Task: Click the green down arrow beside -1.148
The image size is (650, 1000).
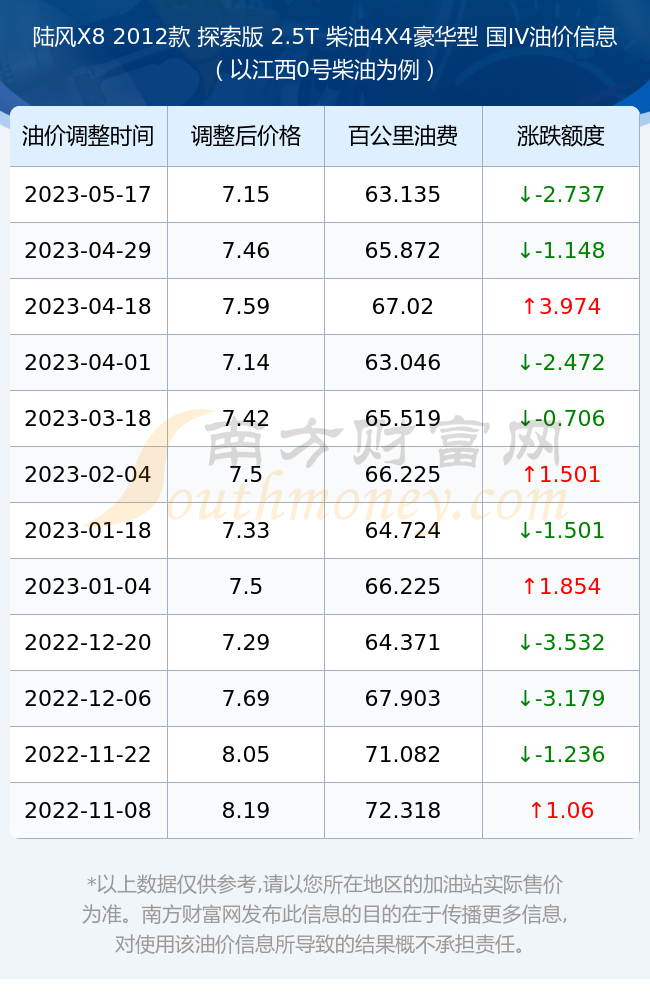Action: pyautogui.click(x=525, y=251)
